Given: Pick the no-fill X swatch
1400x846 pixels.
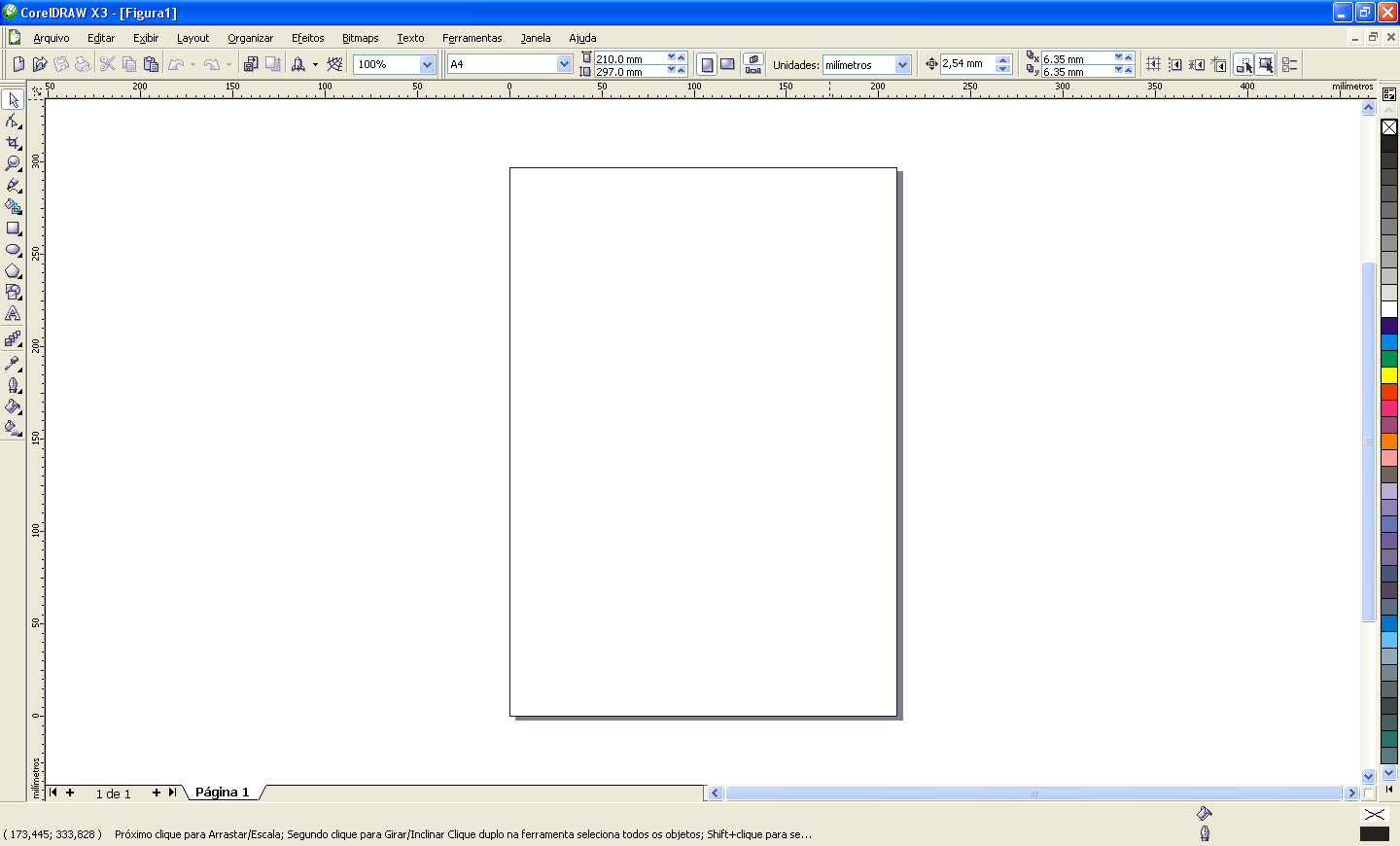Looking at the screenshot, I should [1389, 127].
